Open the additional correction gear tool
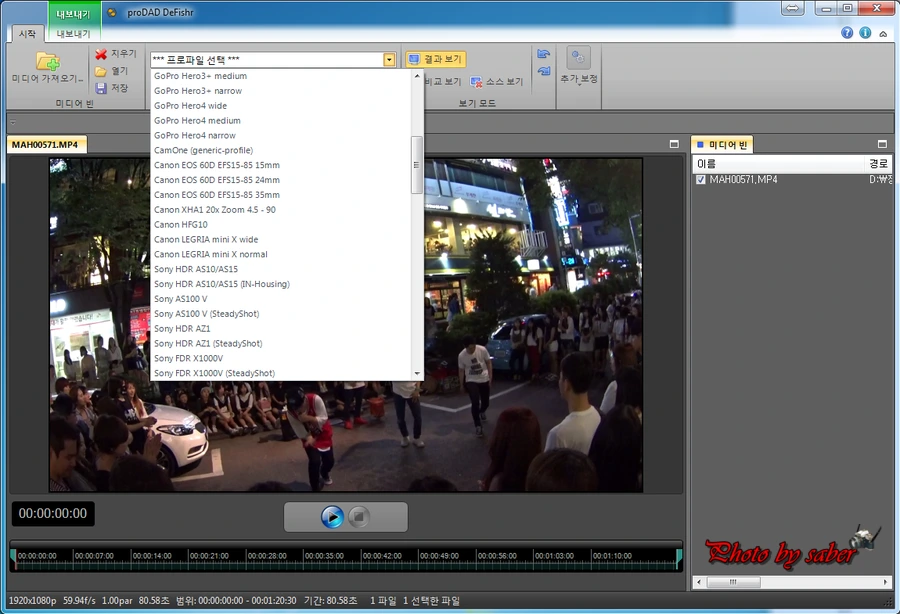 (x=579, y=59)
